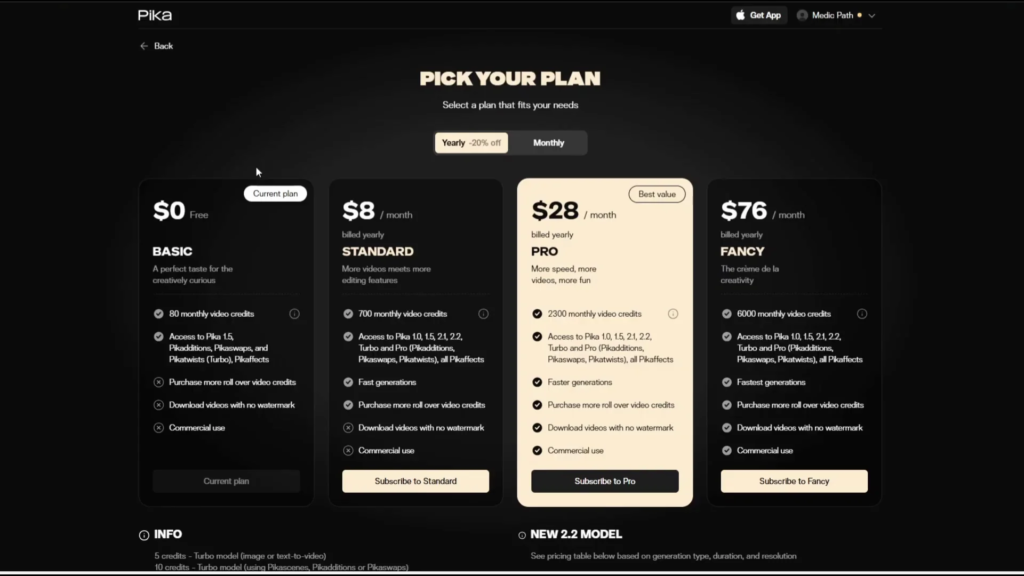Choose Subscribe to Fancy

[x=794, y=481]
